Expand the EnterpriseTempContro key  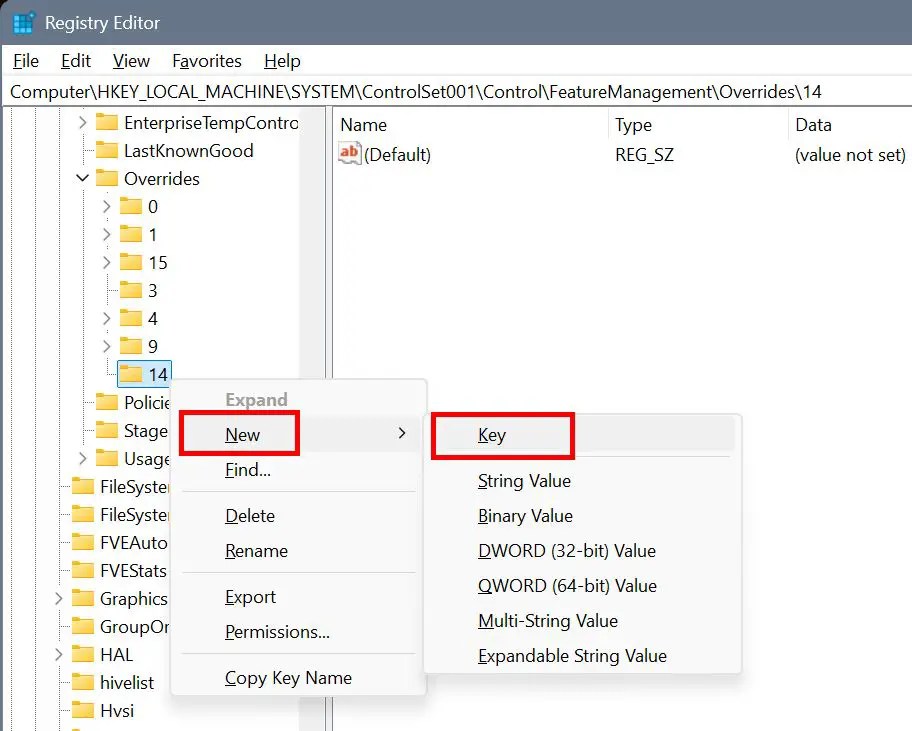click(x=83, y=122)
